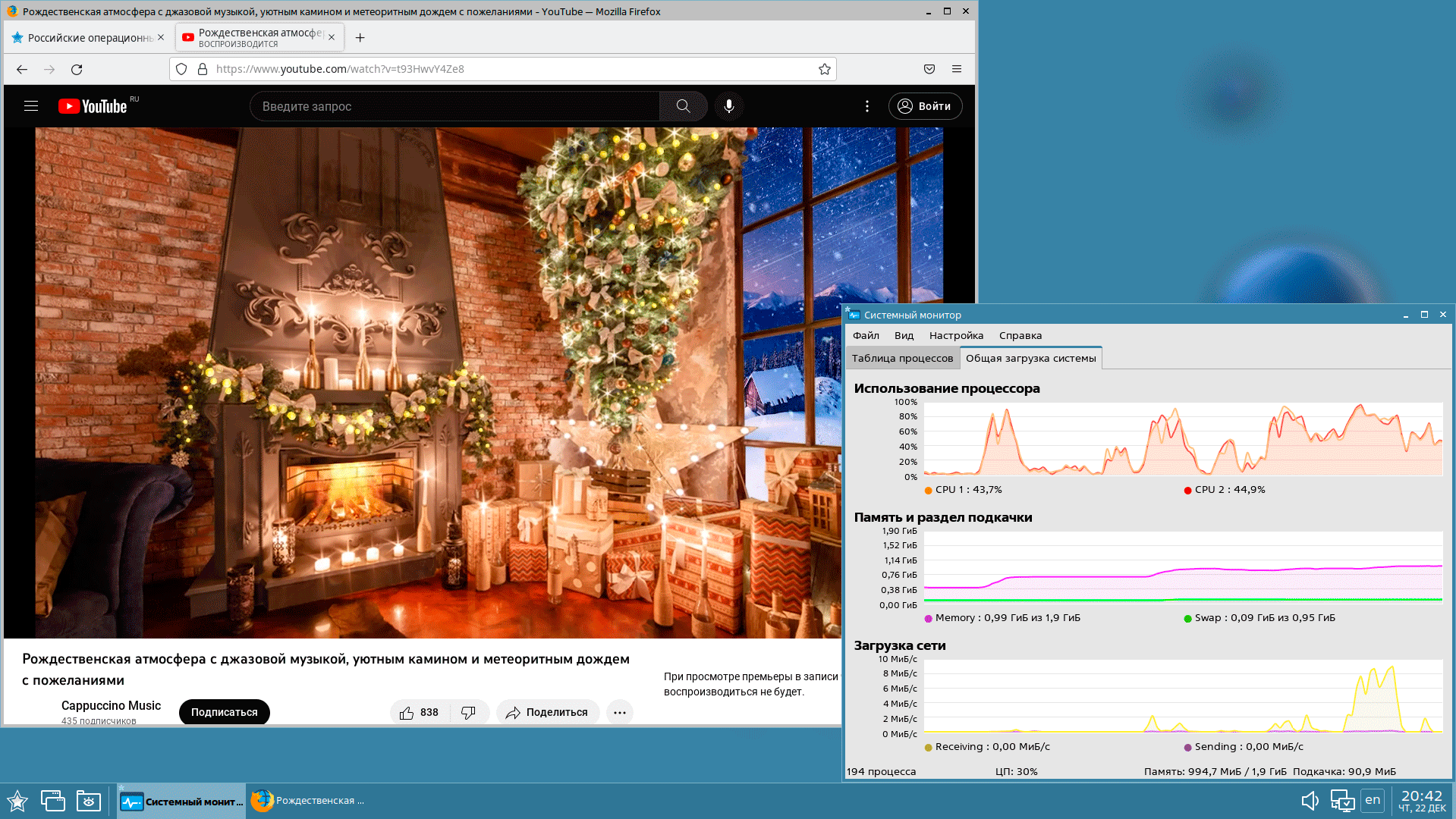Bookmark this page with the star icon

click(824, 69)
